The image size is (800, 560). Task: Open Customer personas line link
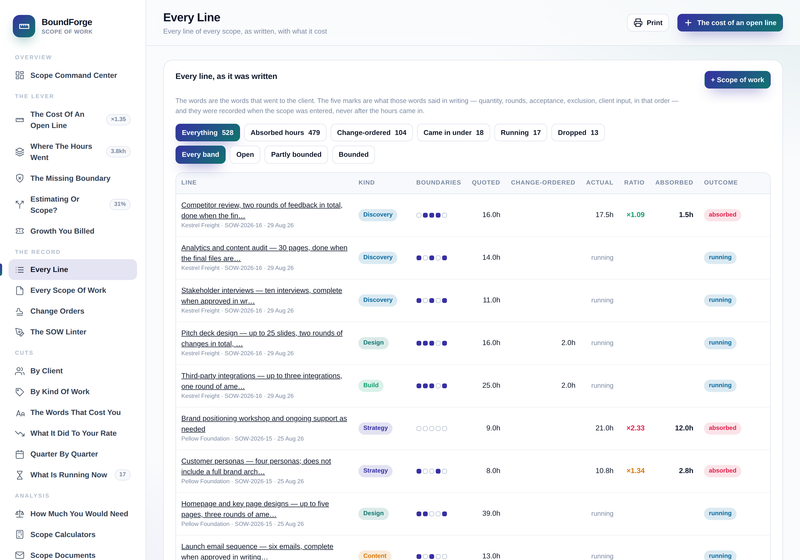256,467
